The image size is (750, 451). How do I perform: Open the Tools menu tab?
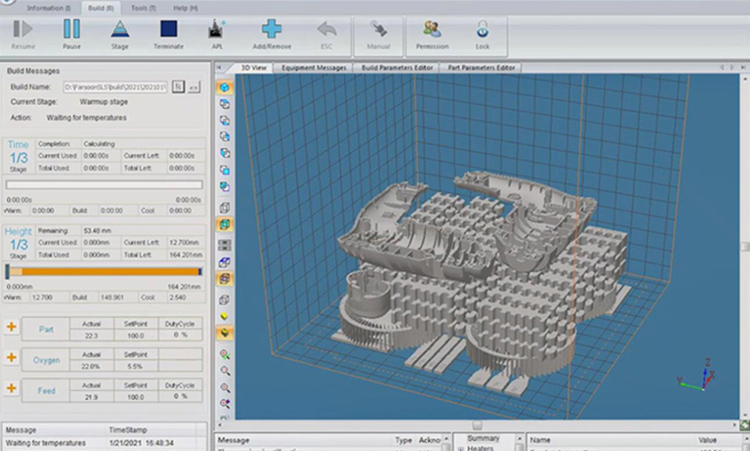pyautogui.click(x=143, y=8)
